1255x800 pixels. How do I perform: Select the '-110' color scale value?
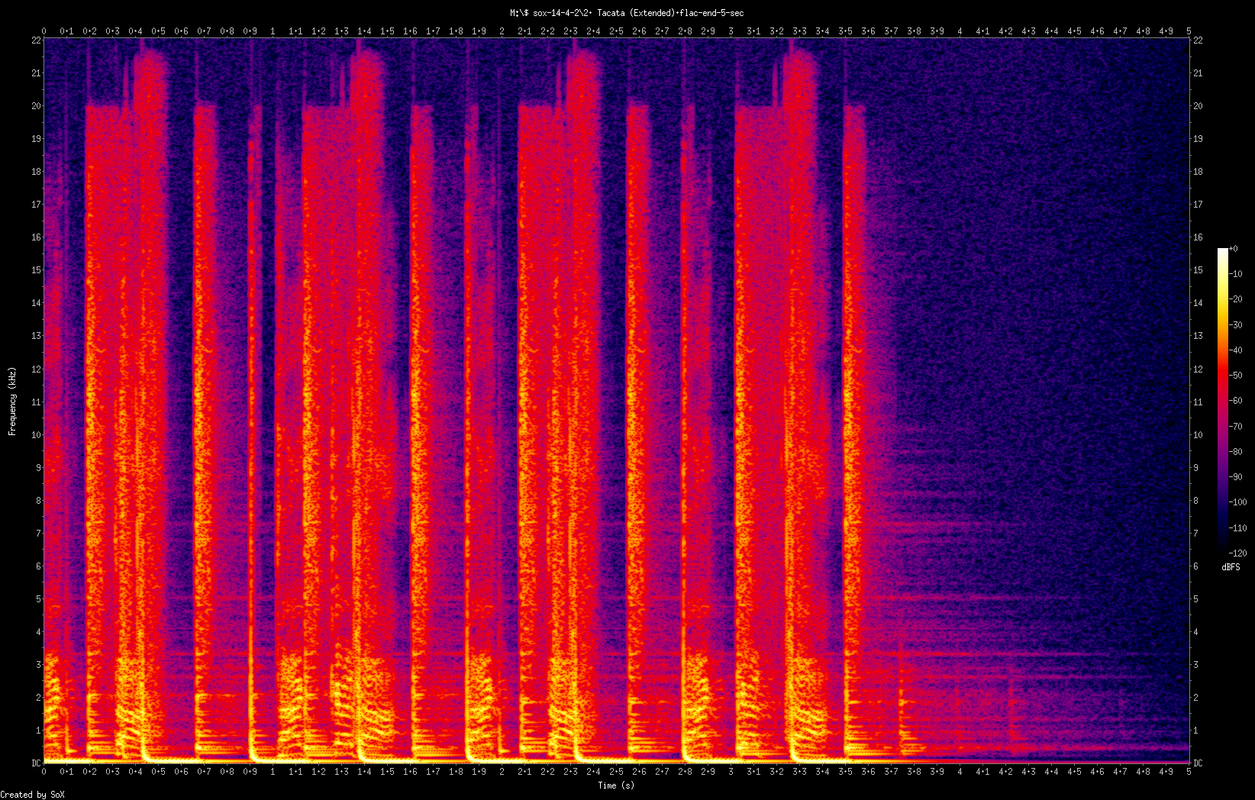pyautogui.click(x=1239, y=528)
